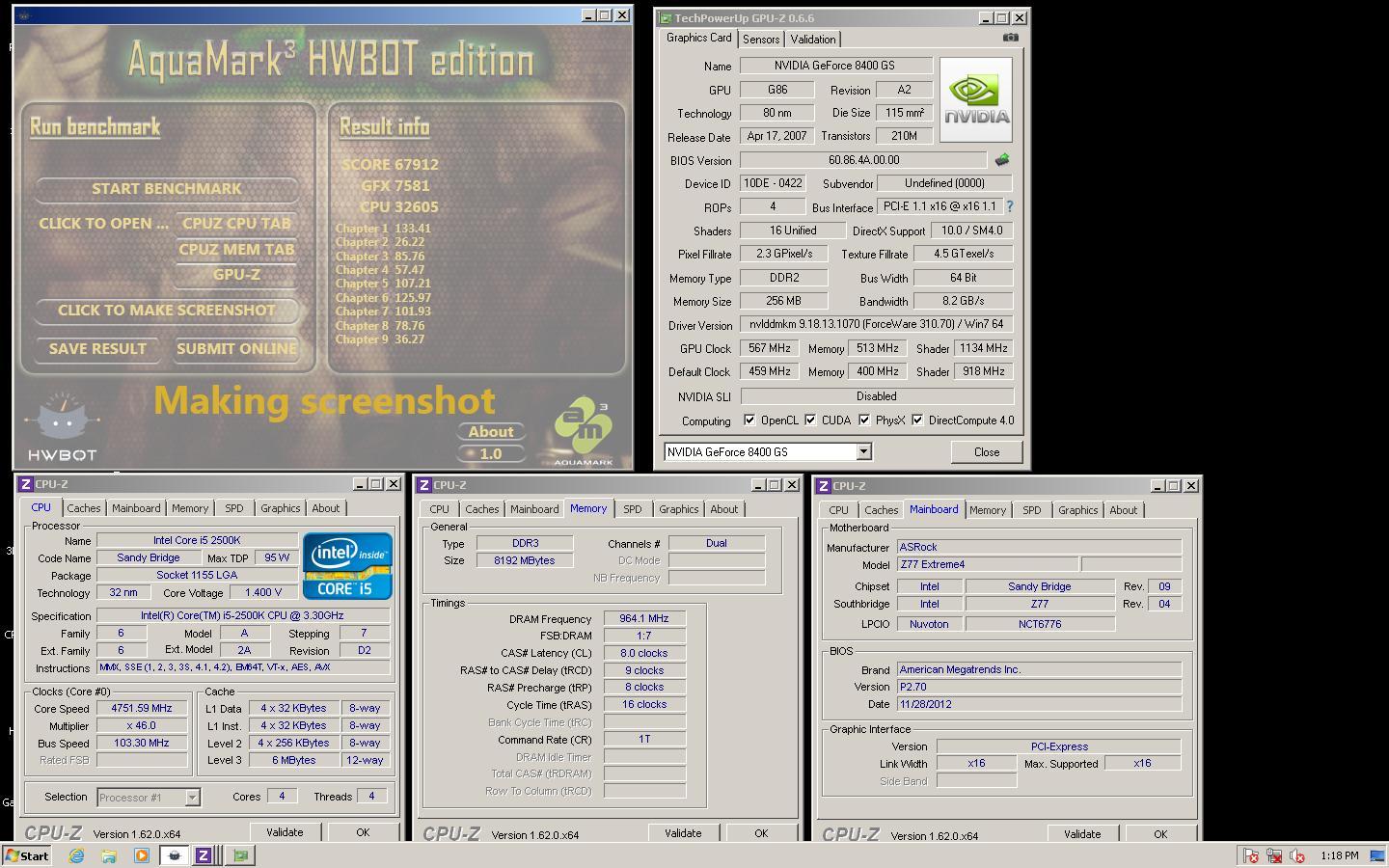Open About tab in the Memory window
This screenshot has width=1389, height=868.
click(723, 509)
